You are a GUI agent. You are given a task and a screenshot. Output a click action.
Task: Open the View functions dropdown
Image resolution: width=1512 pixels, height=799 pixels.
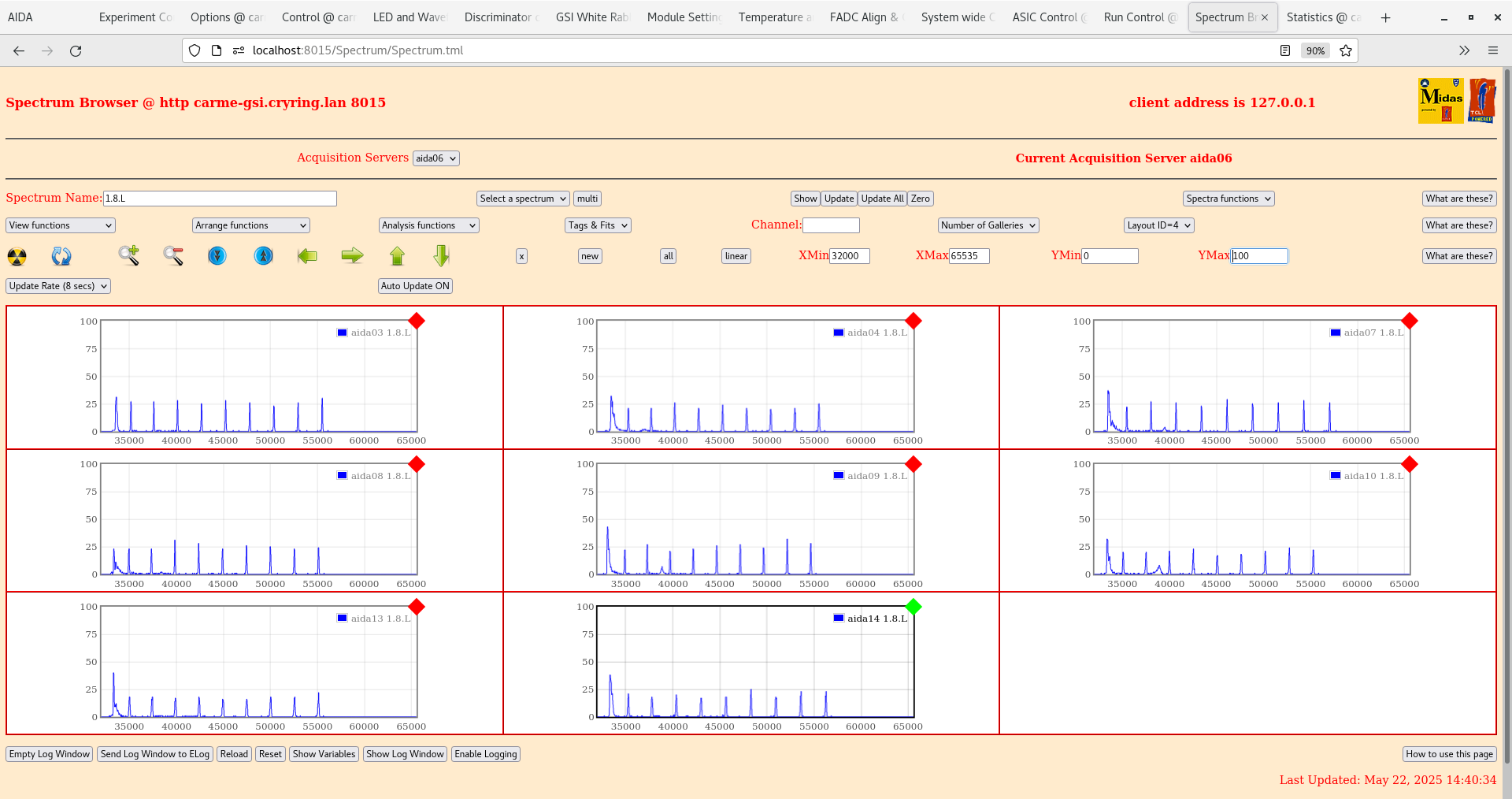coord(59,225)
